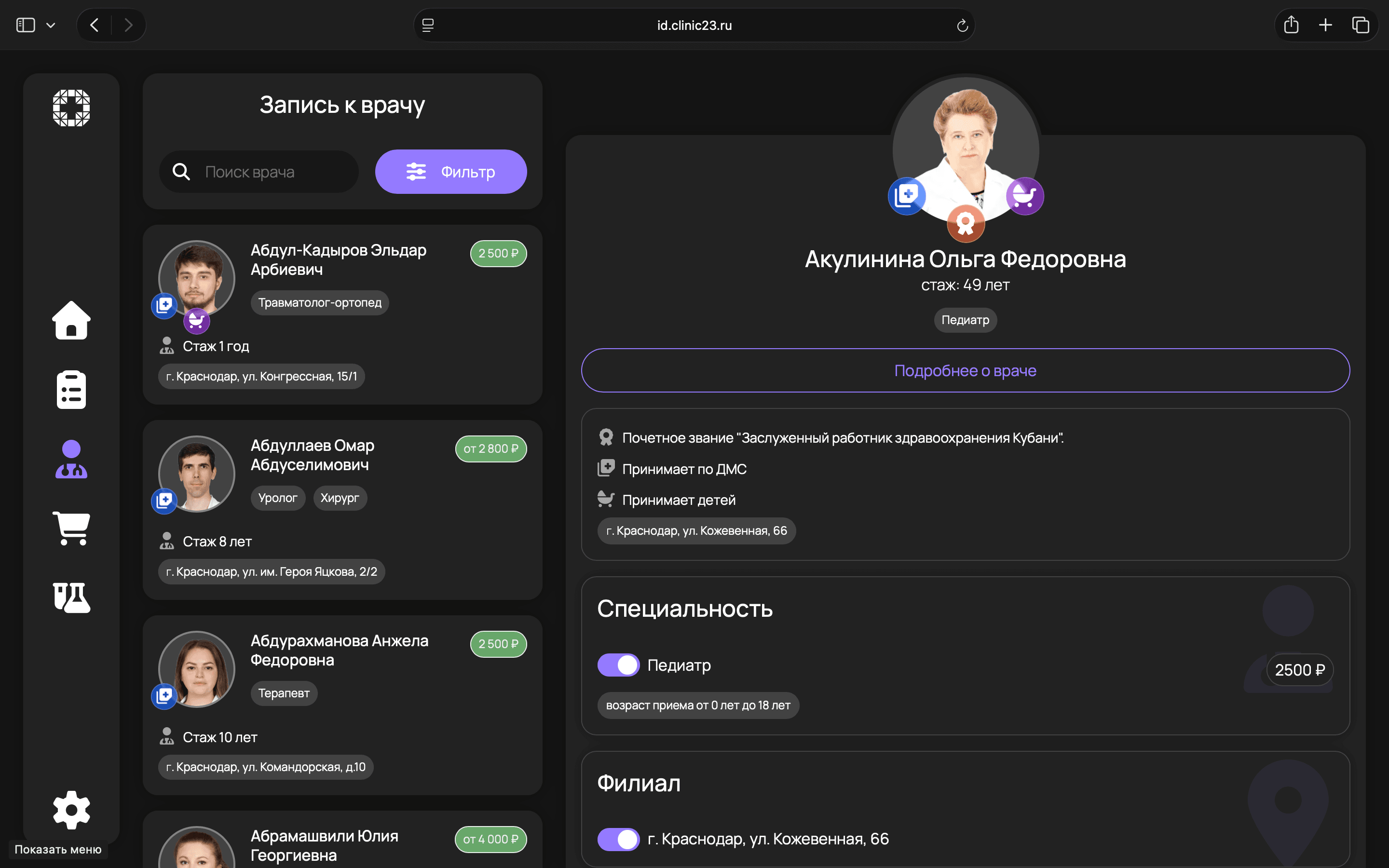This screenshot has width=1389, height=868.
Task: Select doctor Абрамашвили Юлия Георгиевна
Action: [x=342, y=839]
